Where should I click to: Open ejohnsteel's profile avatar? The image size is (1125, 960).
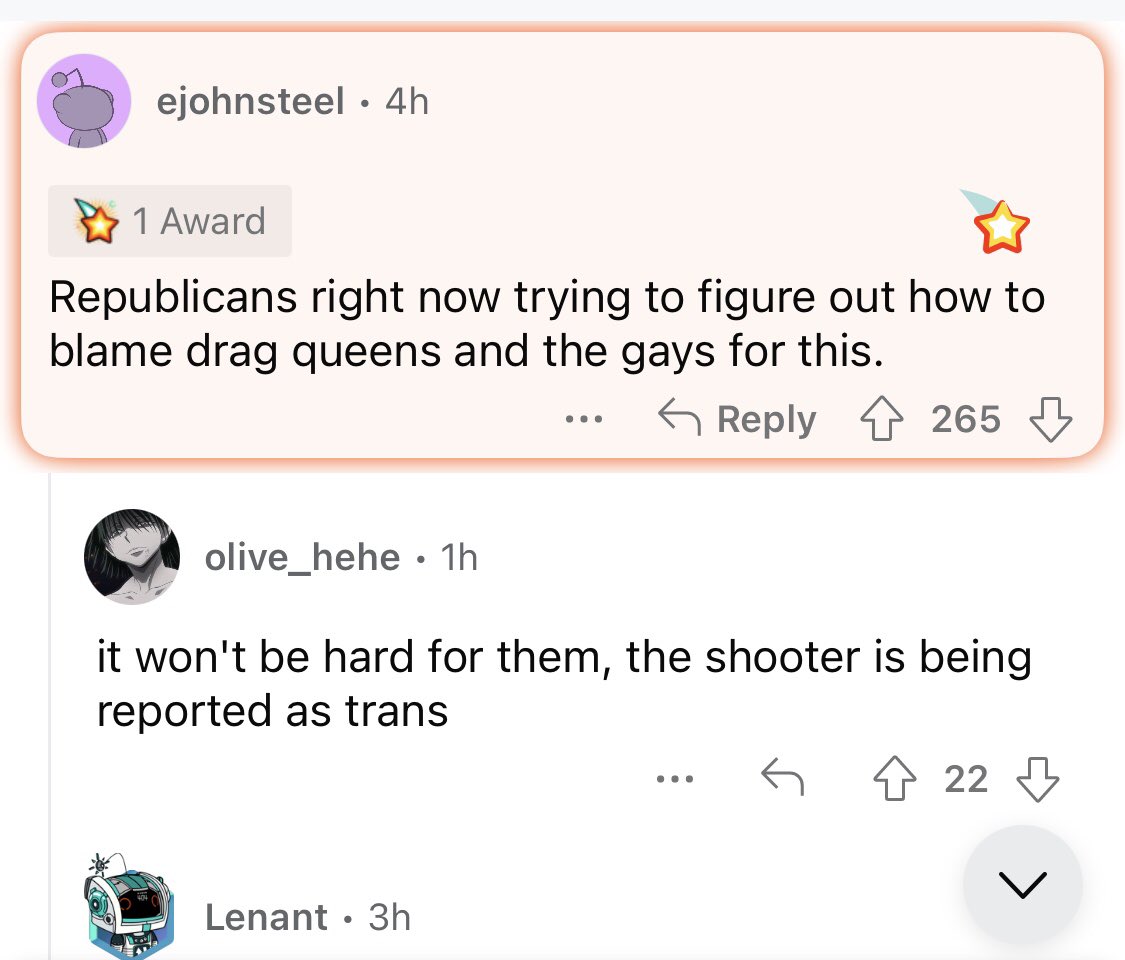(x=84, y=101)
